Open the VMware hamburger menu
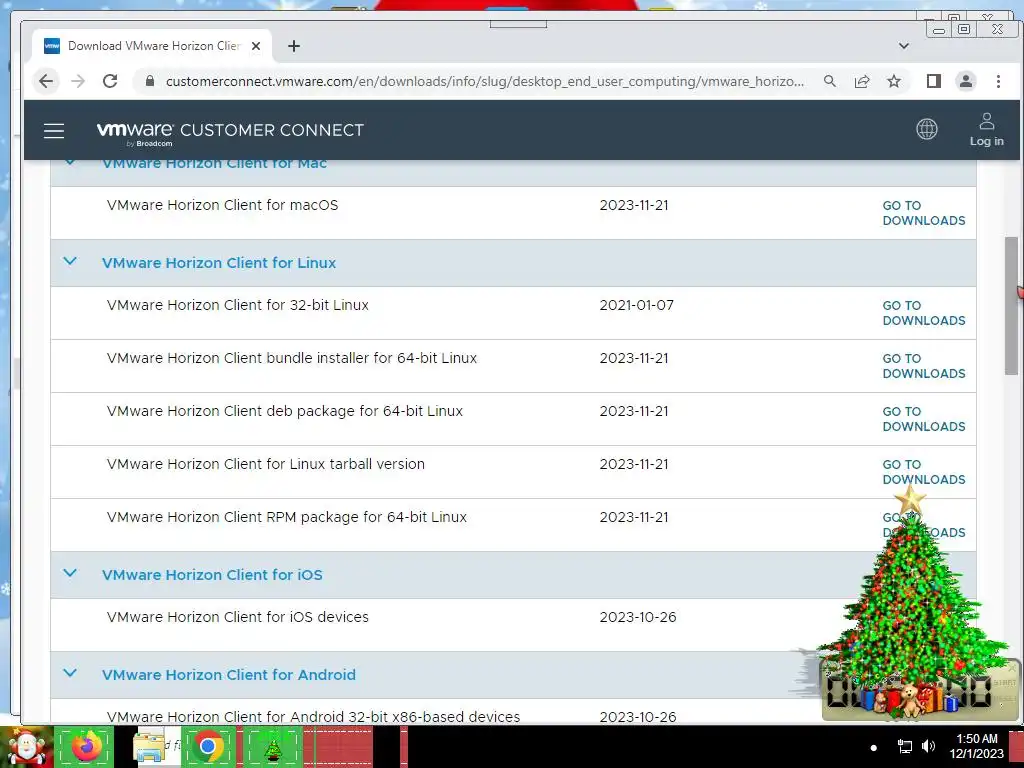1024x768 pixels. coord(54,131)
